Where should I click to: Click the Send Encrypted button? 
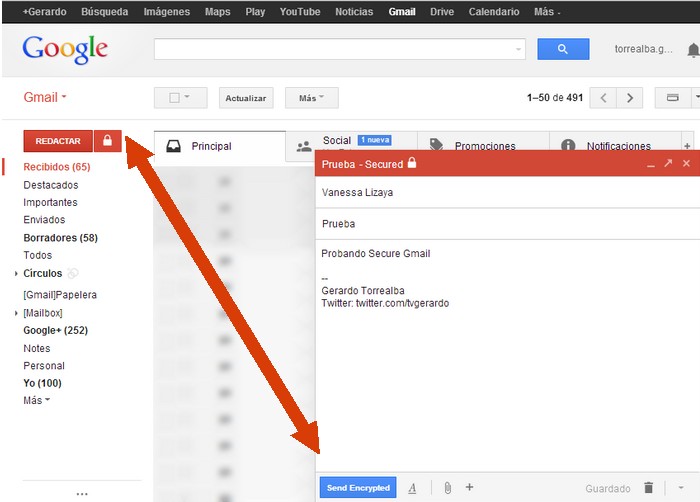(358, 488)
